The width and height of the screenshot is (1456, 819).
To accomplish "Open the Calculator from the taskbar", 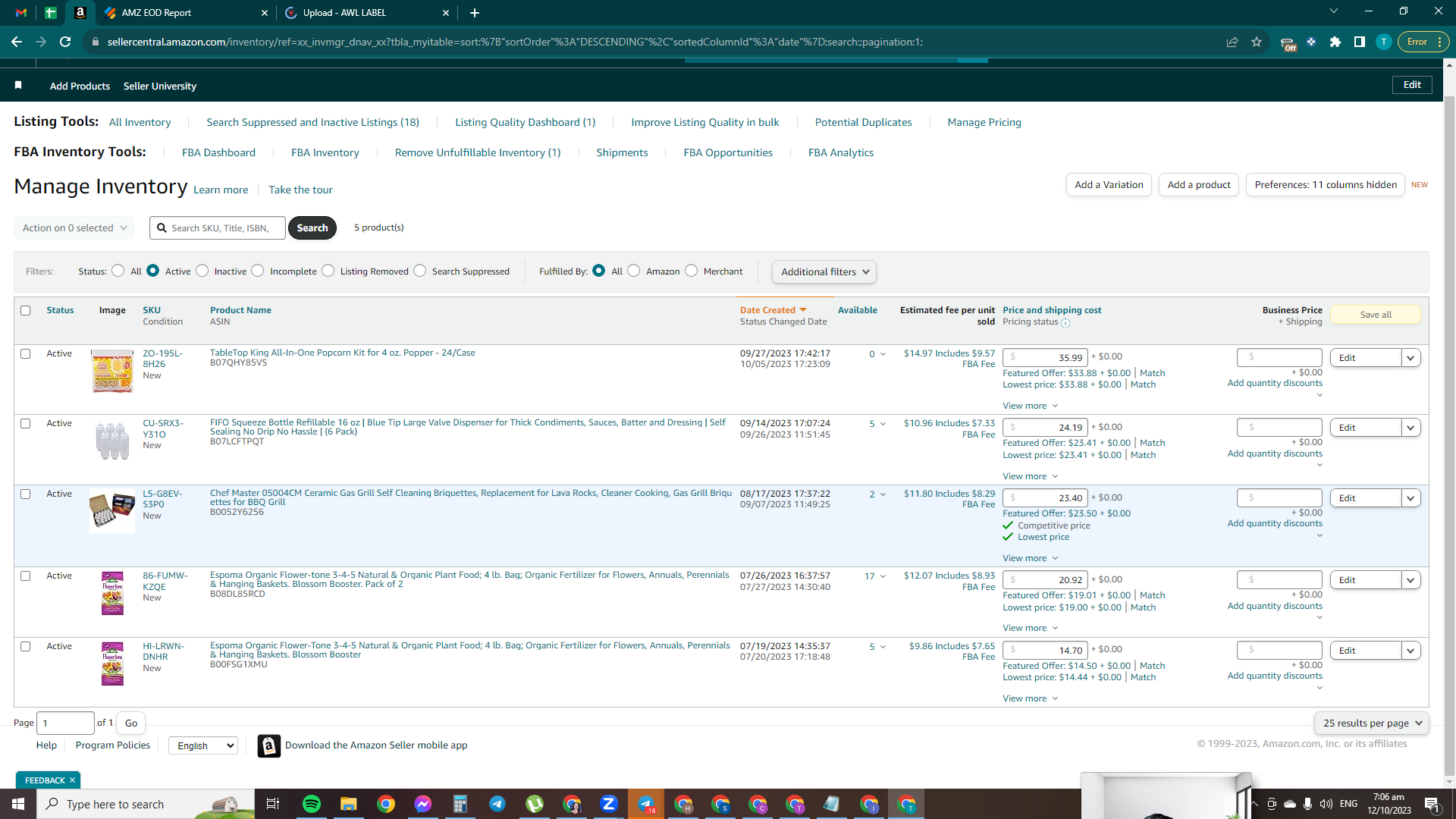I will point(460,804).
